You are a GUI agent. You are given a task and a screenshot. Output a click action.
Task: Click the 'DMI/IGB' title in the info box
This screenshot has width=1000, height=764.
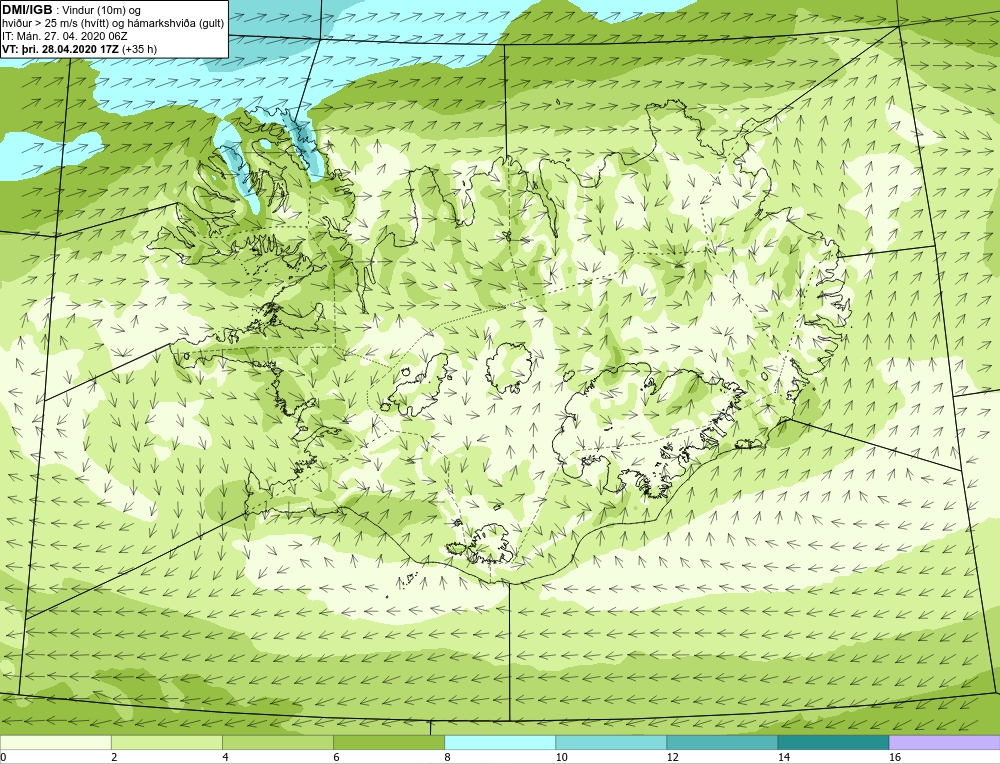click(27, 10)
